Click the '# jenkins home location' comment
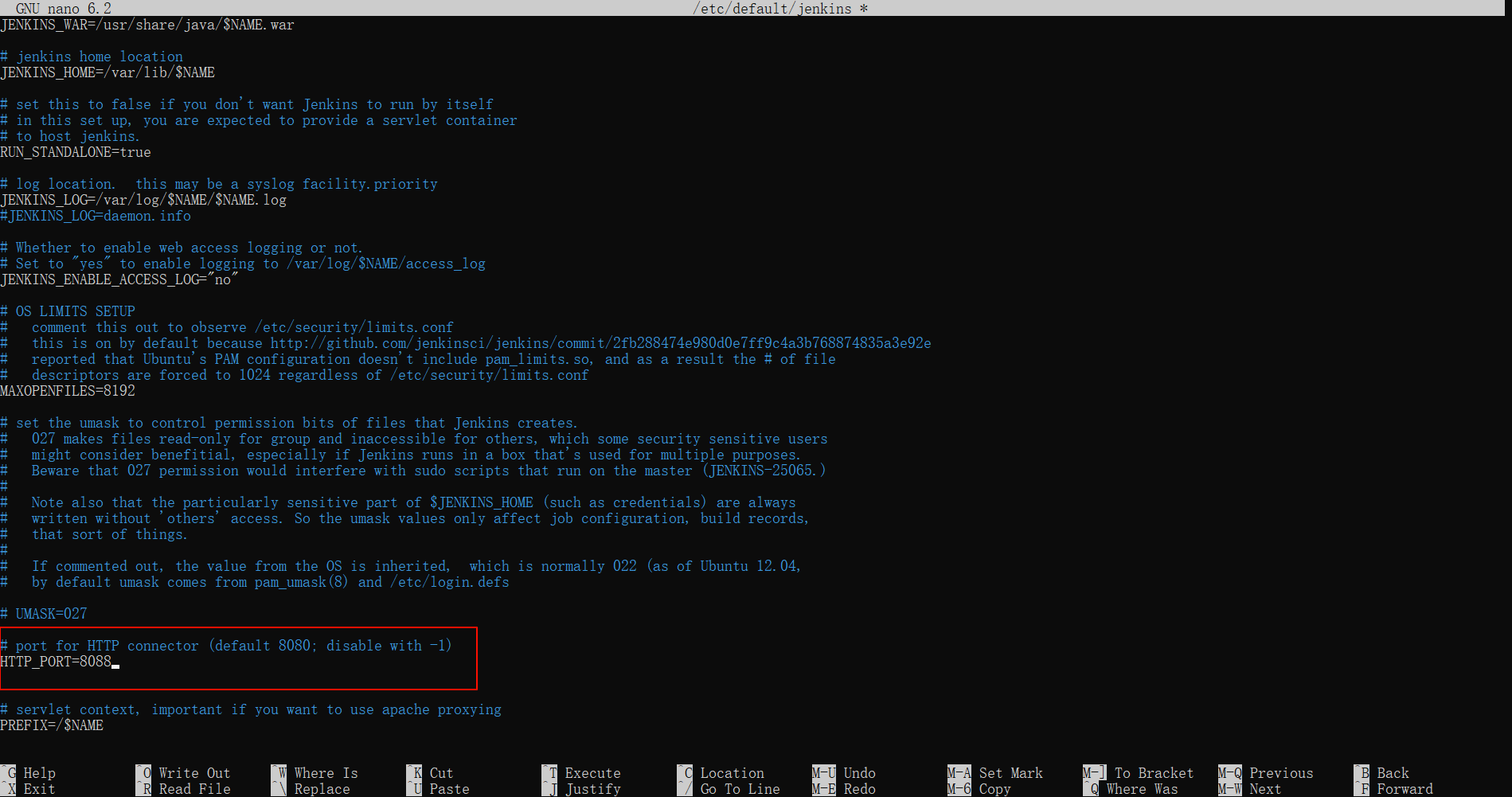 (x=92, y=57)
